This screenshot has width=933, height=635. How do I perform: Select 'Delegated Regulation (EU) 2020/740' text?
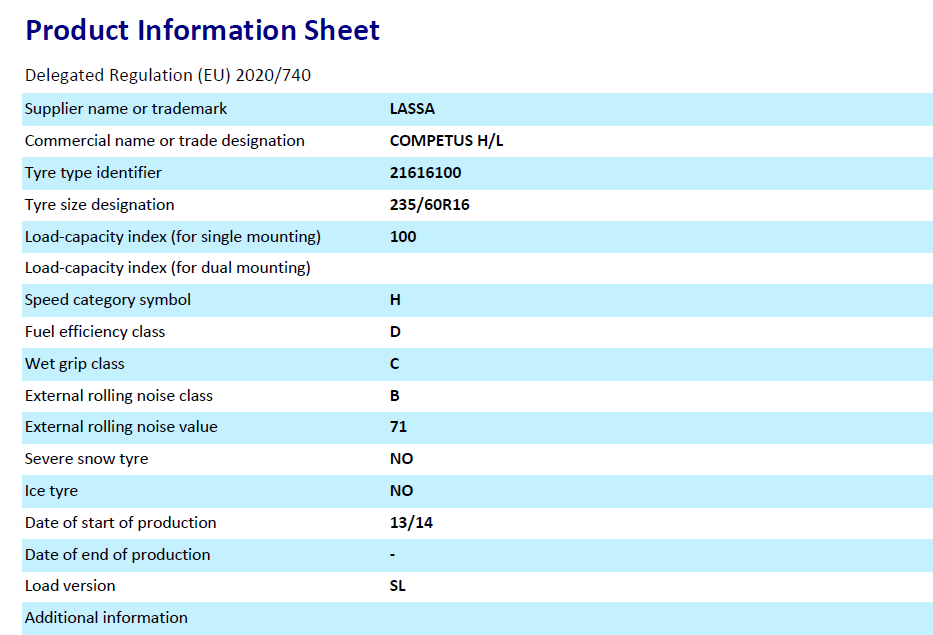coord(168,76)
